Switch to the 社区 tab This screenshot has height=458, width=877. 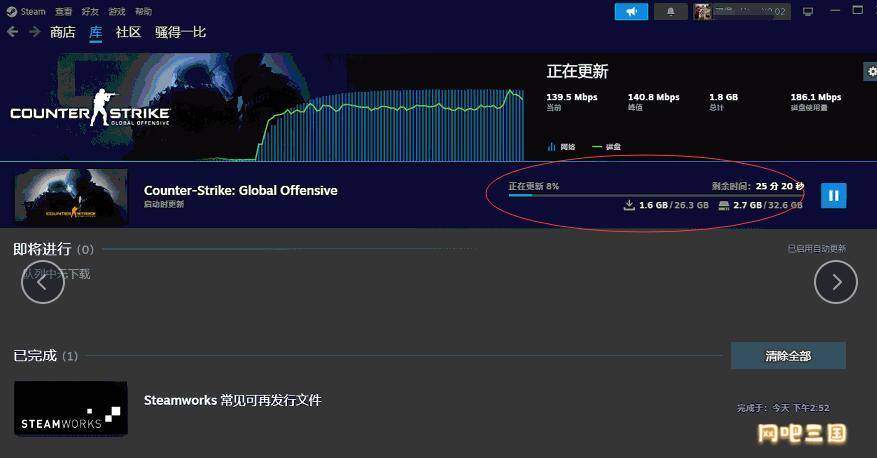coord(128,32)
